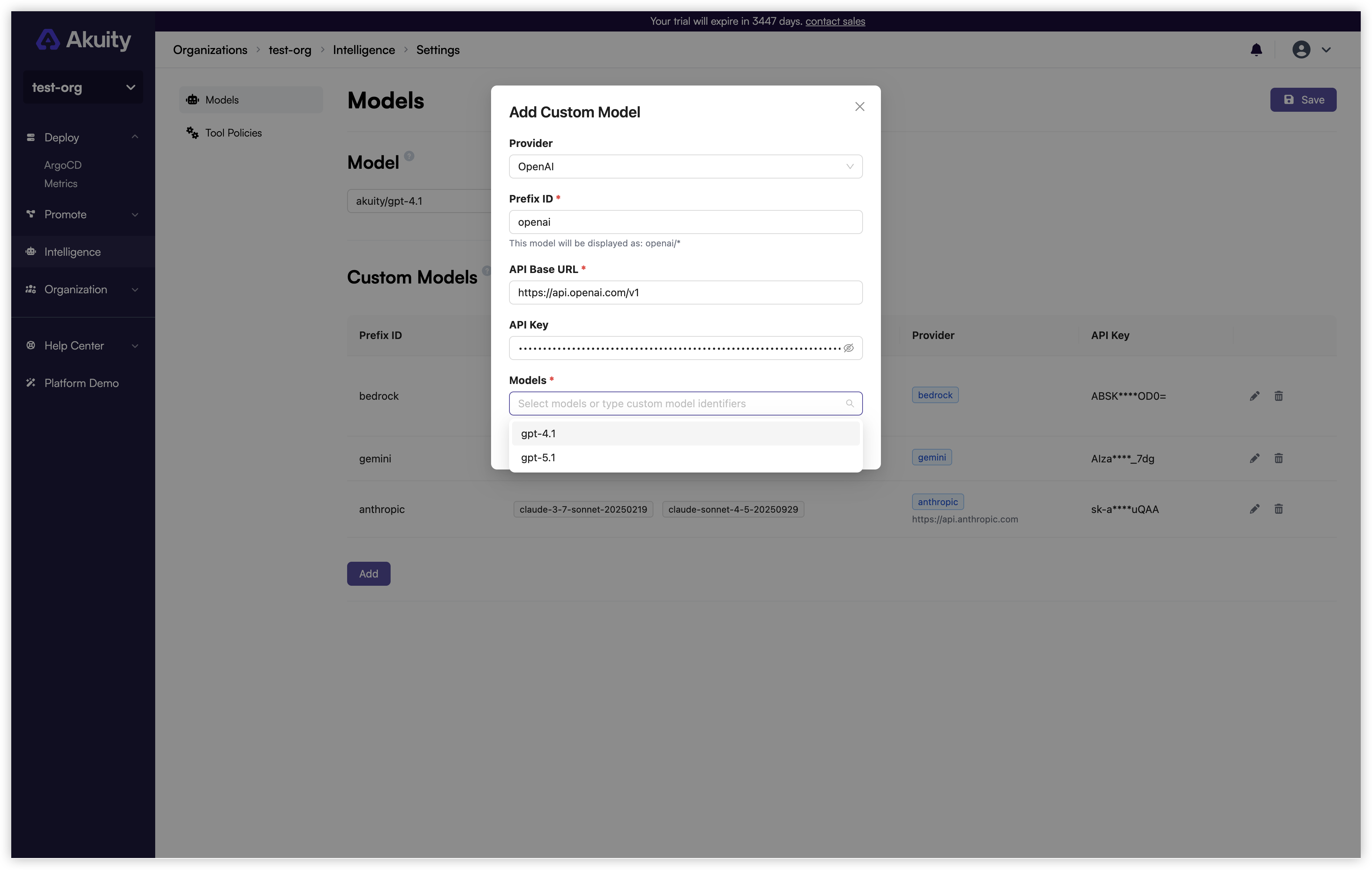Click the Provider column header
The width and height of the screenshot is (1372, 870).
[x=933, y=335]
